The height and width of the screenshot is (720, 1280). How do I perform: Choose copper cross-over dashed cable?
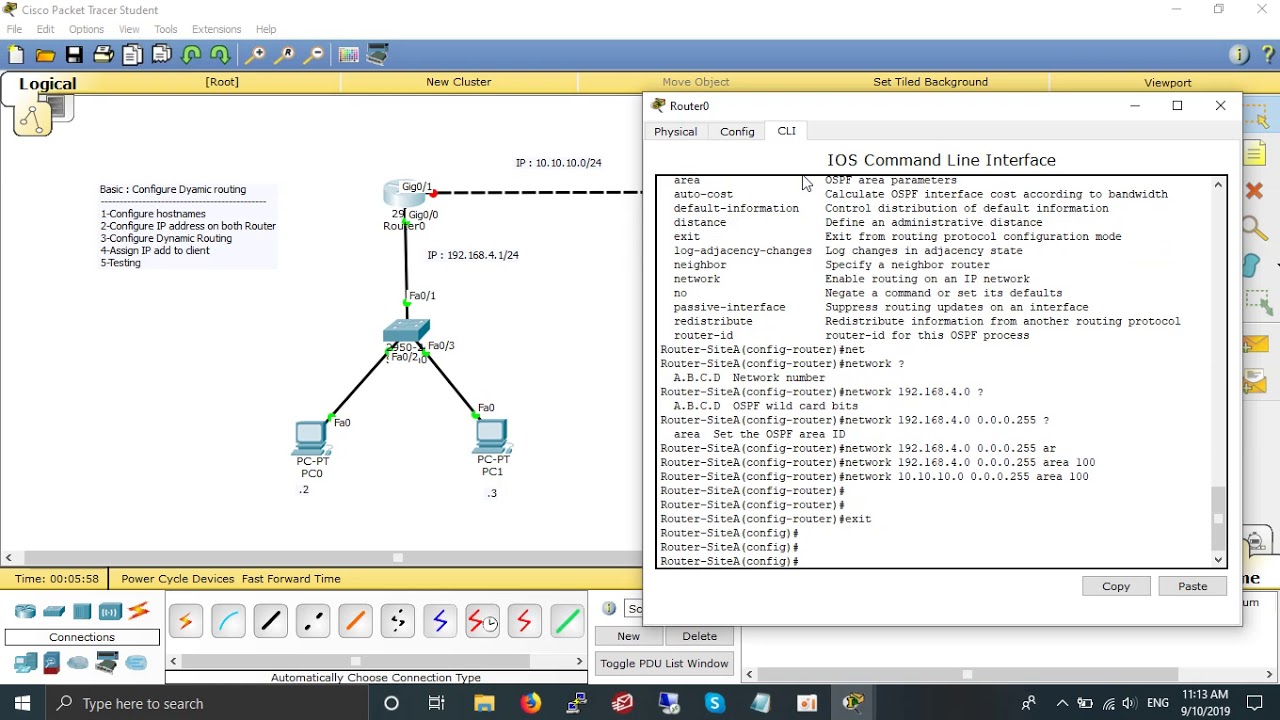312,621
